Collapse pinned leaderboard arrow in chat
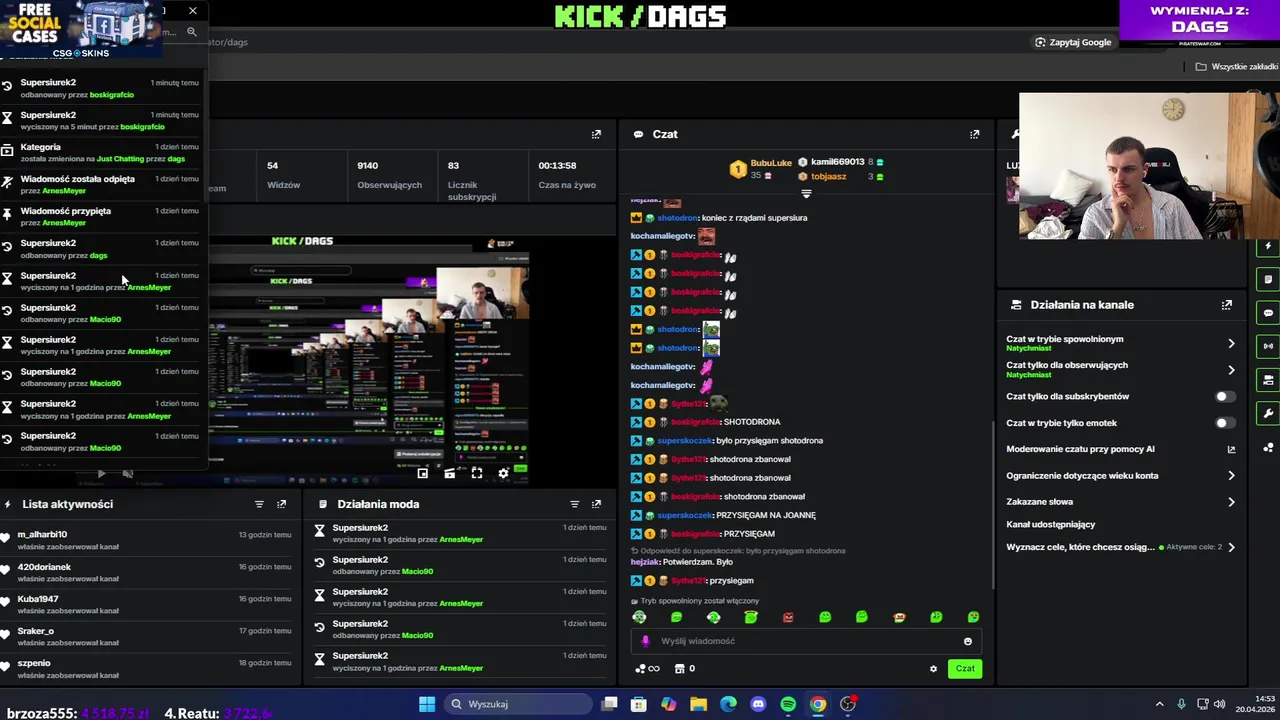Viewport: 1280px width, 720px height. 806,194
